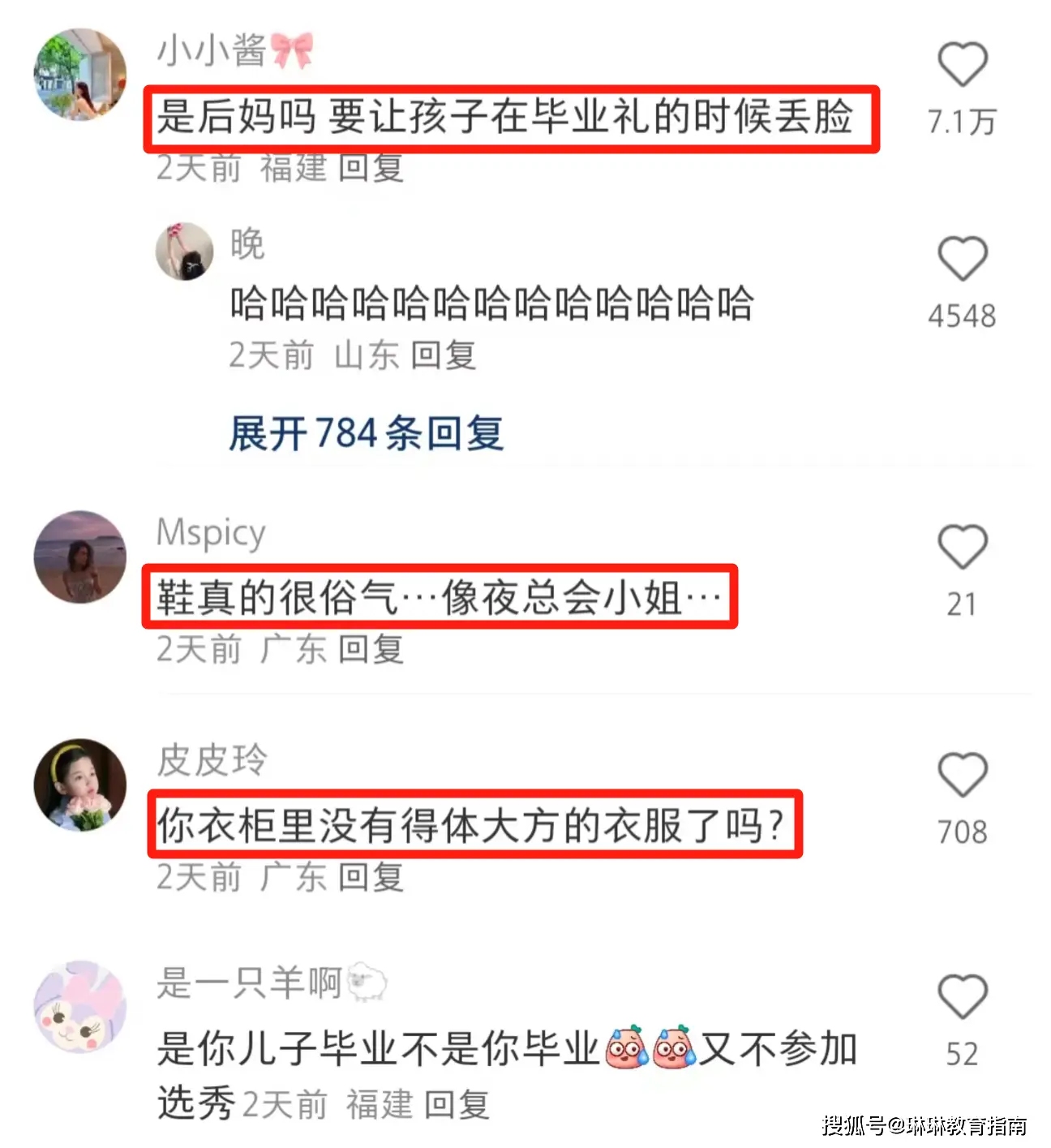Screen dimensions: 1051x1148
Task: Open 小小酱's profile avatar
Action: pyautogui.click(x=79, y=75)
